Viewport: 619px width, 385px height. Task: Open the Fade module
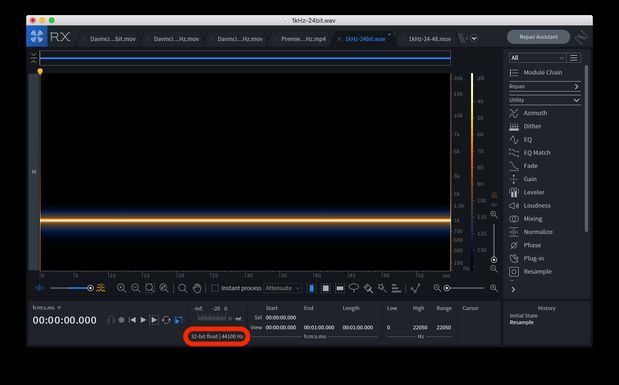tap(523, 166)
